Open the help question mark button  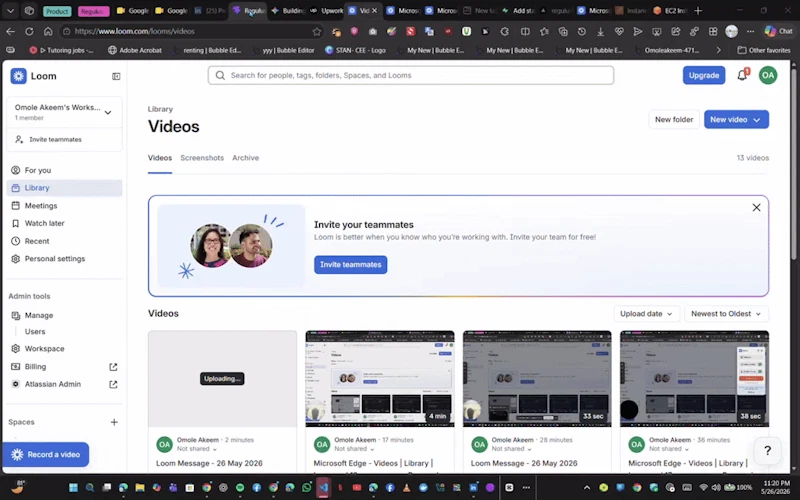[767, 450]
